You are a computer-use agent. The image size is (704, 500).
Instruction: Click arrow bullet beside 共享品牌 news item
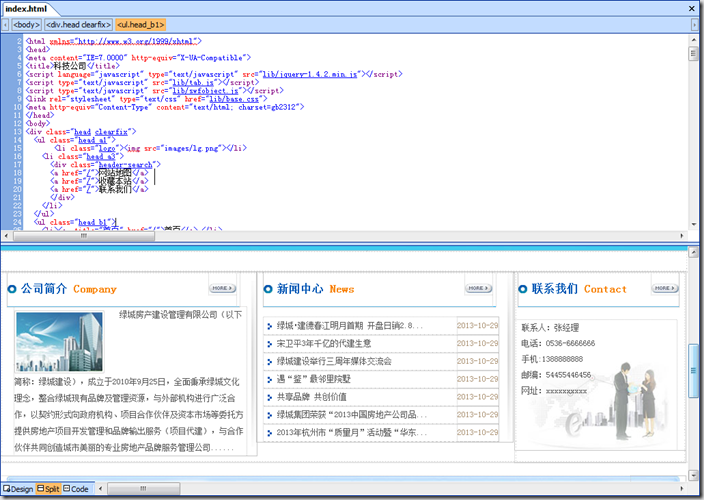click(269, 398)
